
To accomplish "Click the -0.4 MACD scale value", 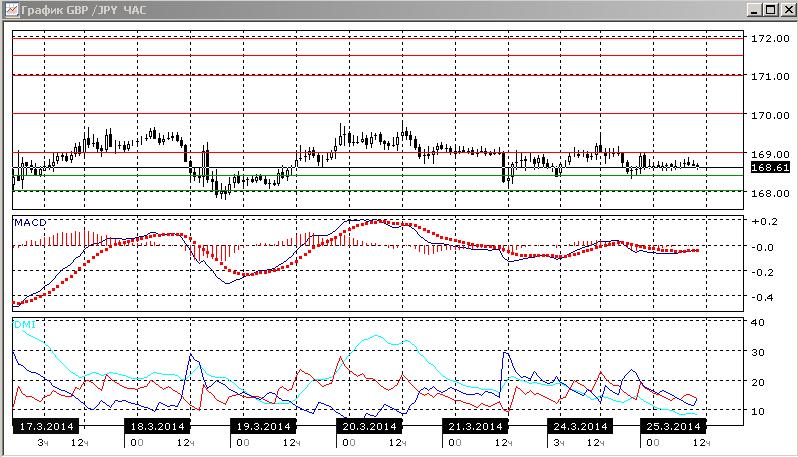I will point(764,297).
